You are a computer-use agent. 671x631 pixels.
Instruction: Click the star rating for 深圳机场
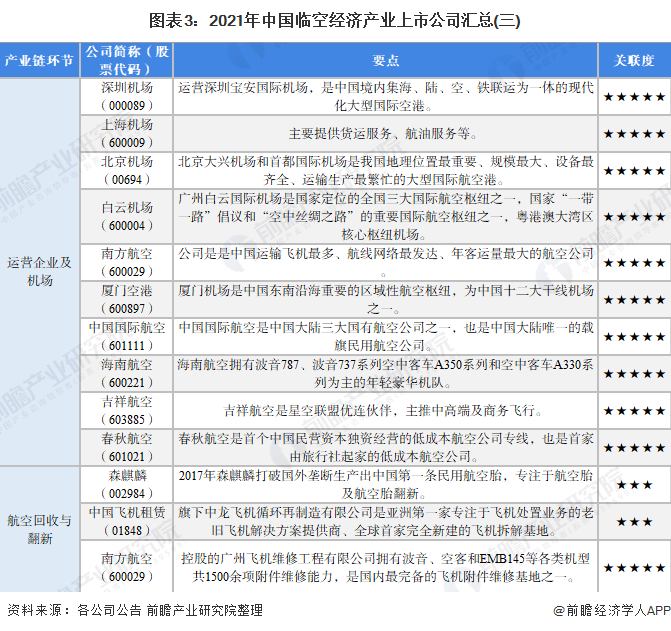634,96
